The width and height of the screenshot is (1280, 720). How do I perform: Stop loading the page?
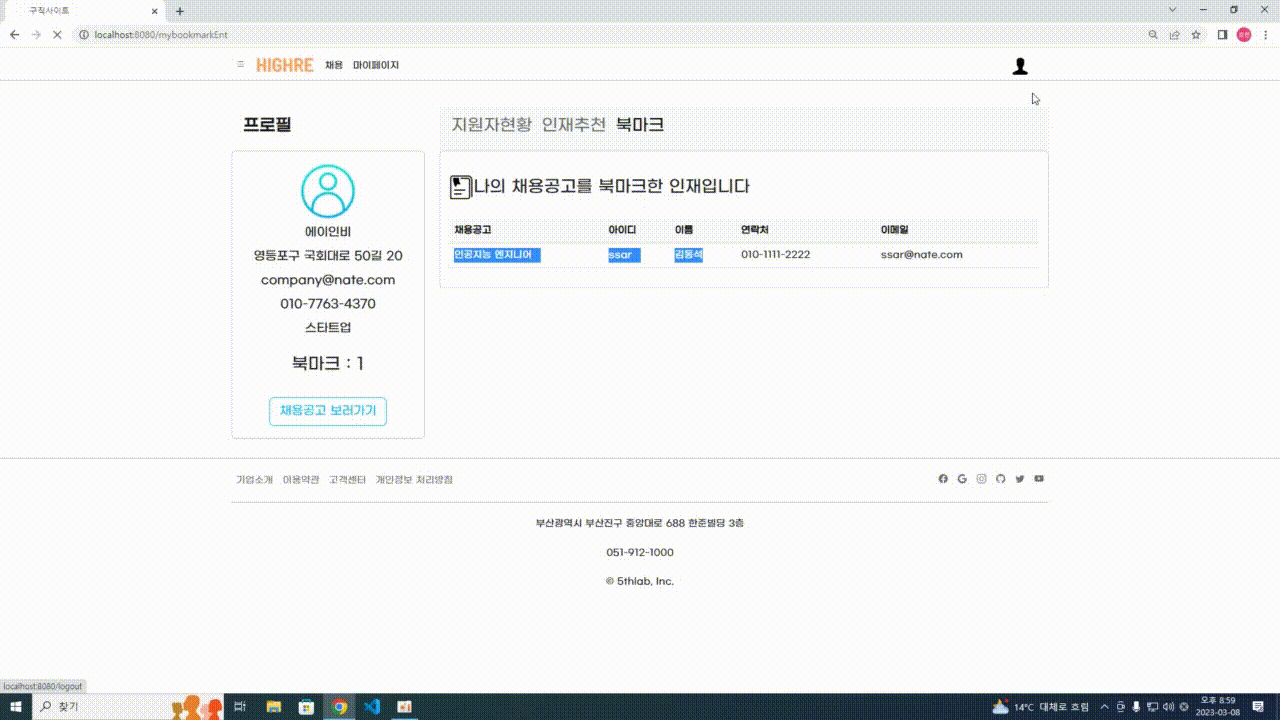(57, 34)
